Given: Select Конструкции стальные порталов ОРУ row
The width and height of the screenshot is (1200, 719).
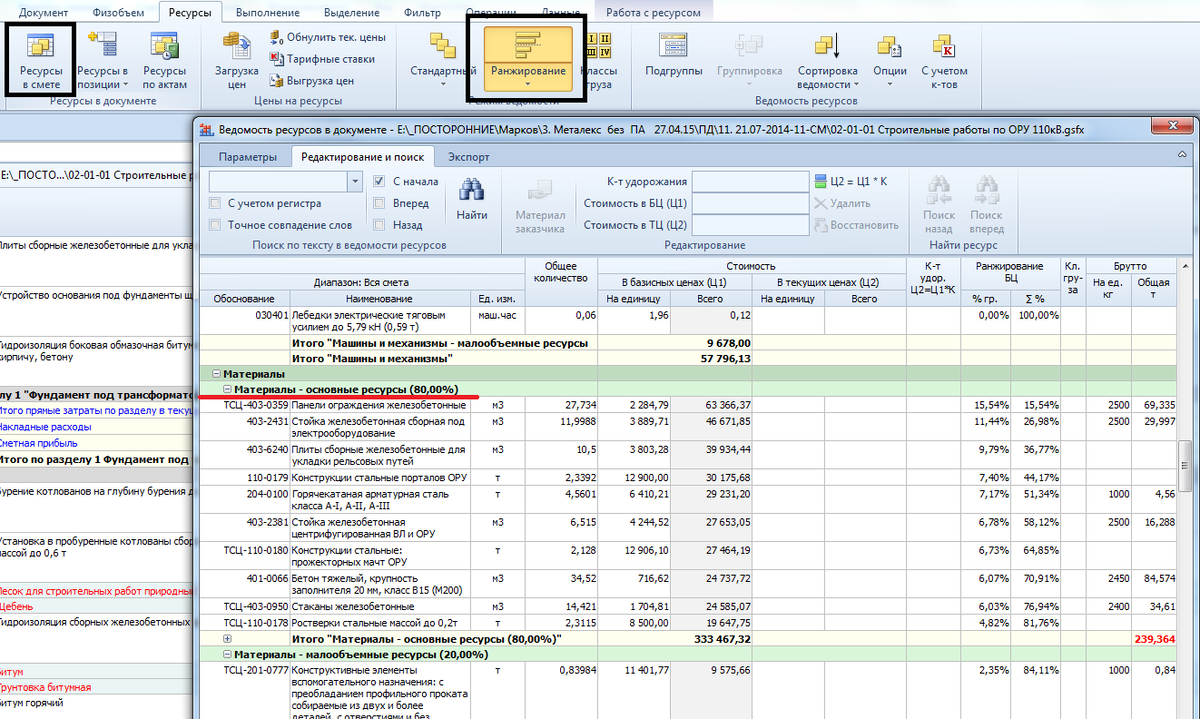Looking at the screenshot, I should click(690, 477).
